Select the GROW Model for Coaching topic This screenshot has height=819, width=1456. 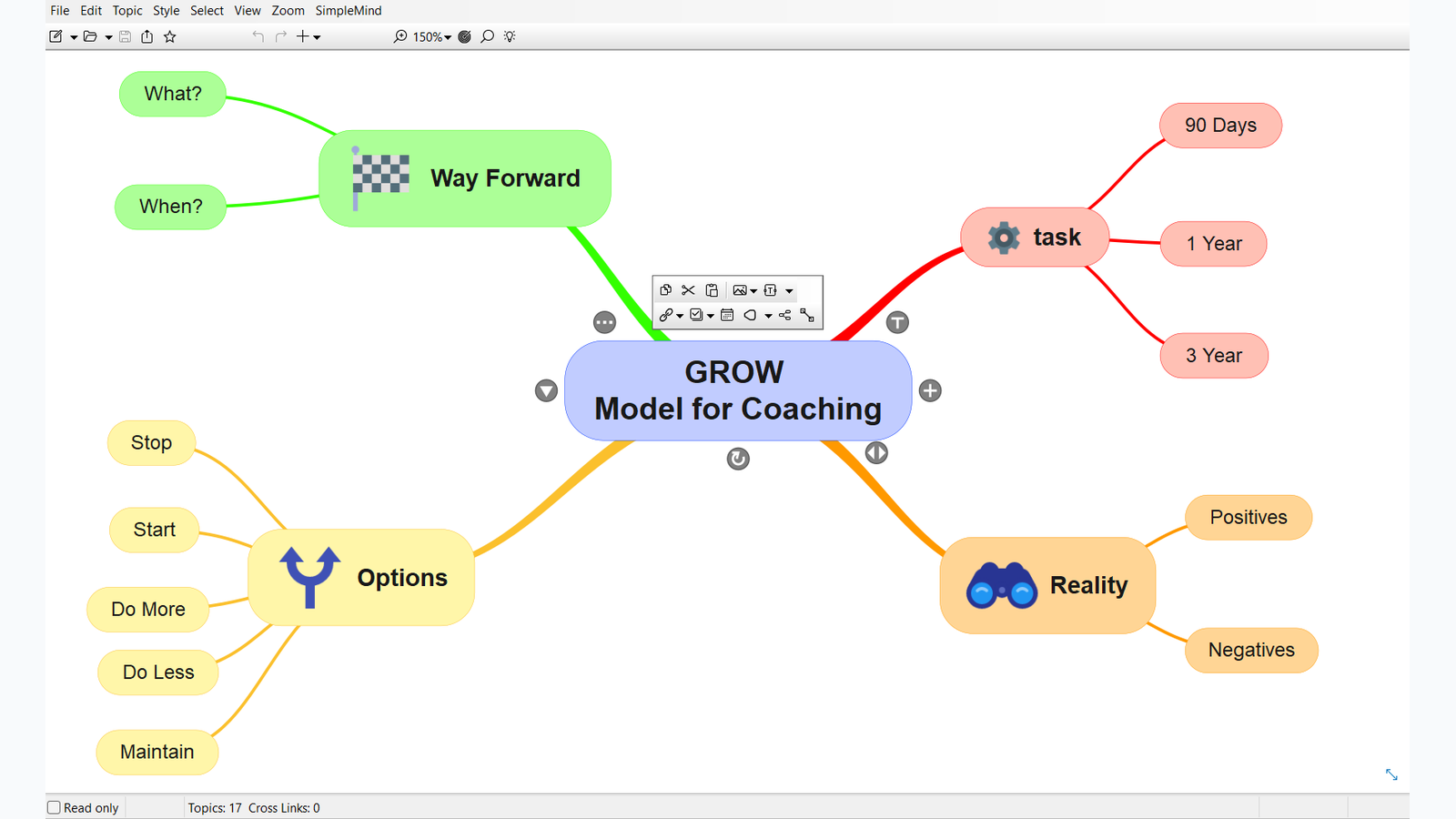click(738, 390)
